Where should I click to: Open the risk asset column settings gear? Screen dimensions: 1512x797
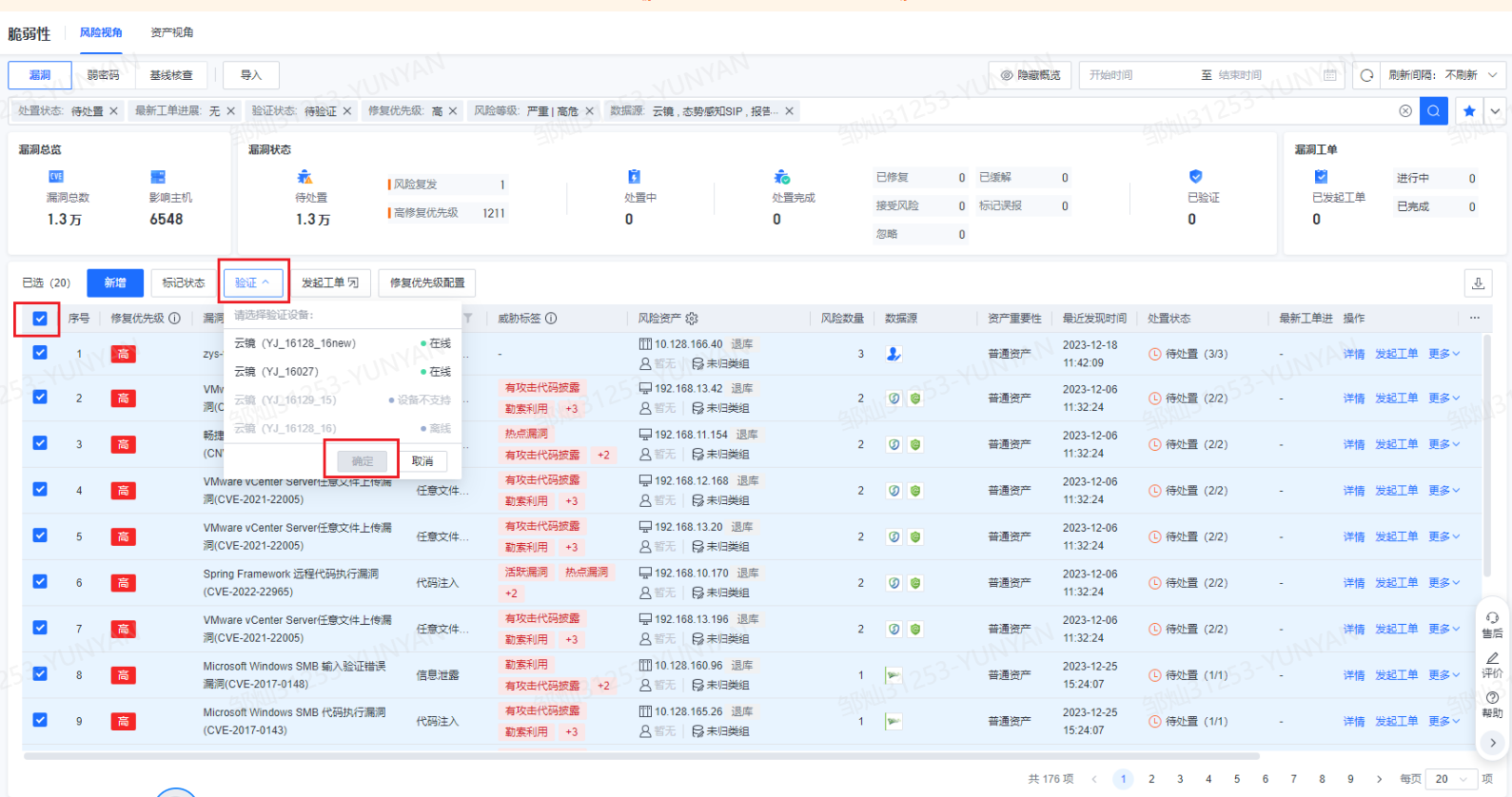point(692,319)
